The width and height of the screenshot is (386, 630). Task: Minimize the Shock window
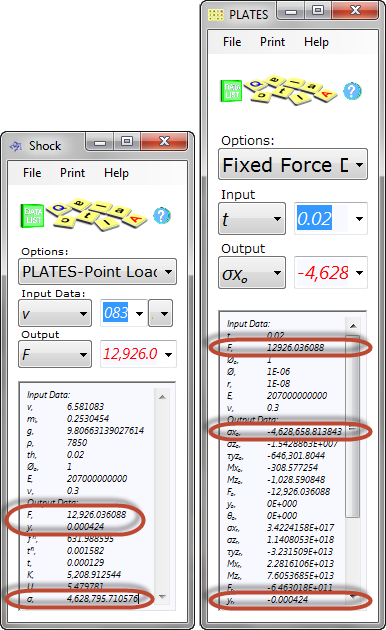[100, 141]
